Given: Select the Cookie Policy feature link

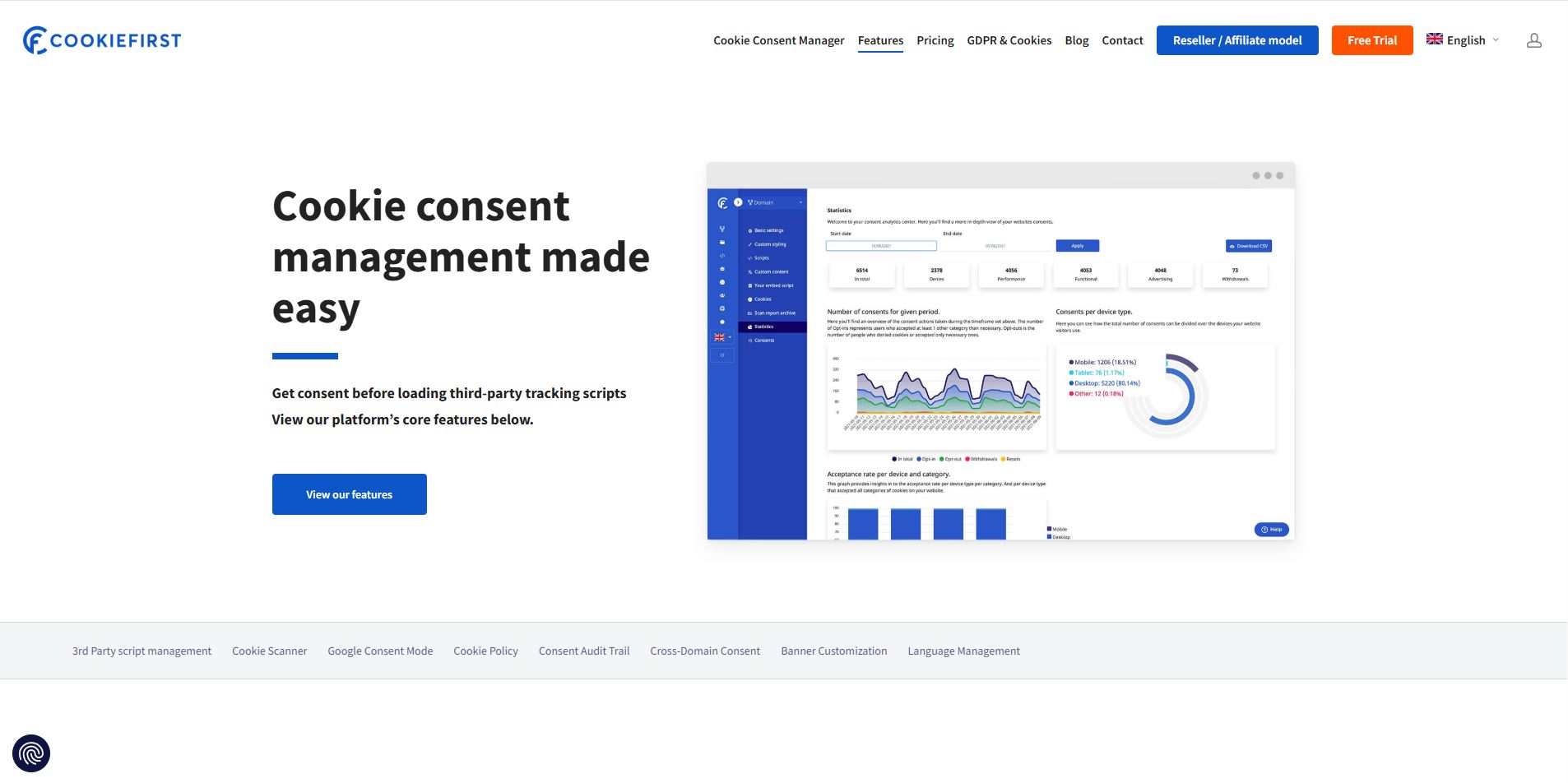Looking at the screenshot, I should coord(485,651).
